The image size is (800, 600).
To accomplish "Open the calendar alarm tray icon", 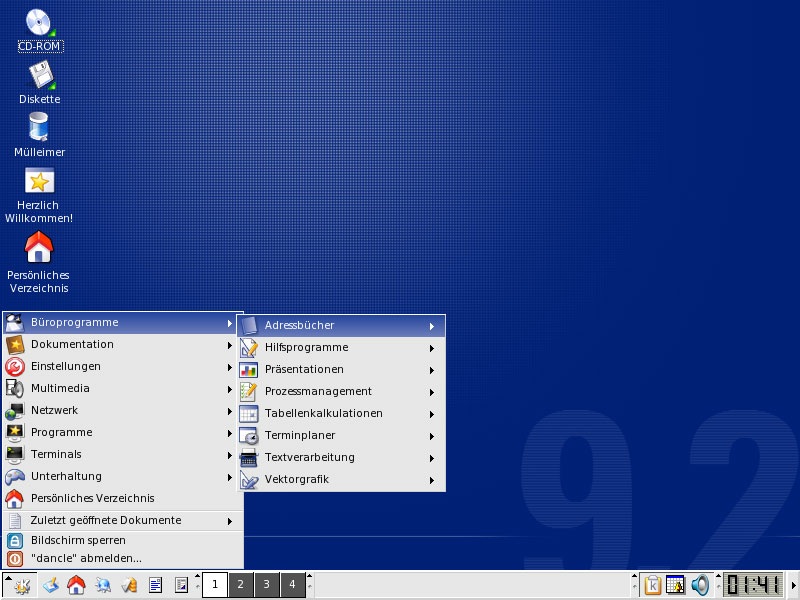I will pyautogui.click(x=676, y=585).
